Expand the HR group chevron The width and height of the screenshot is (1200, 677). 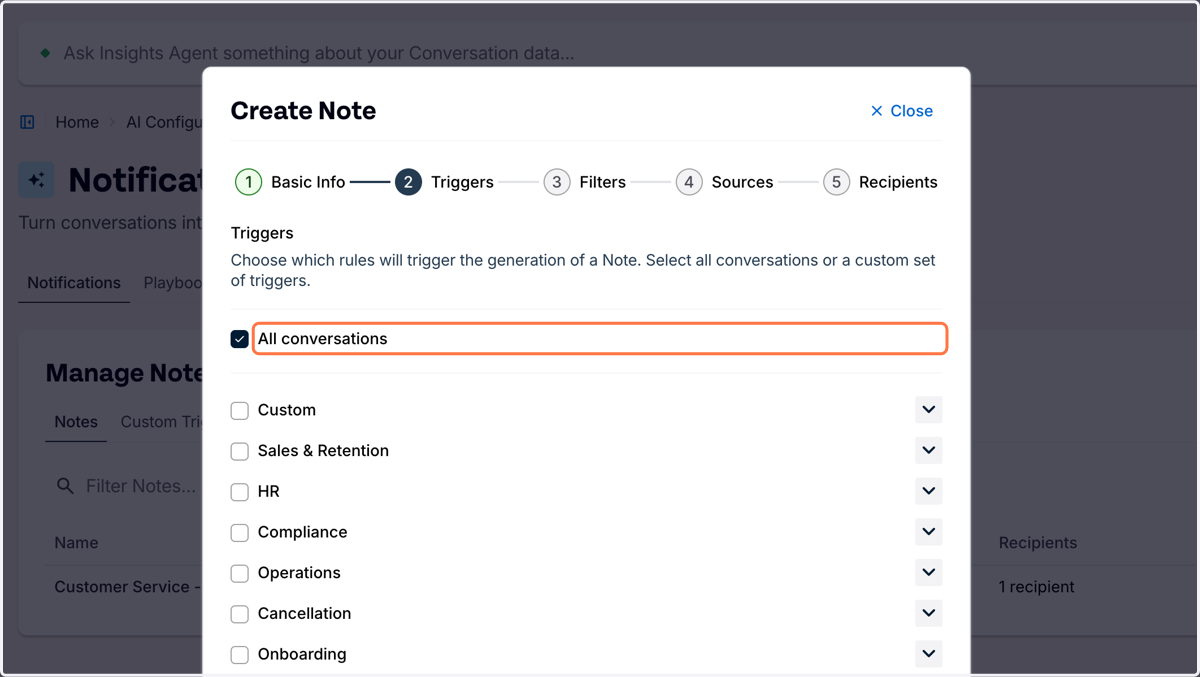click(x=929, y=491)
